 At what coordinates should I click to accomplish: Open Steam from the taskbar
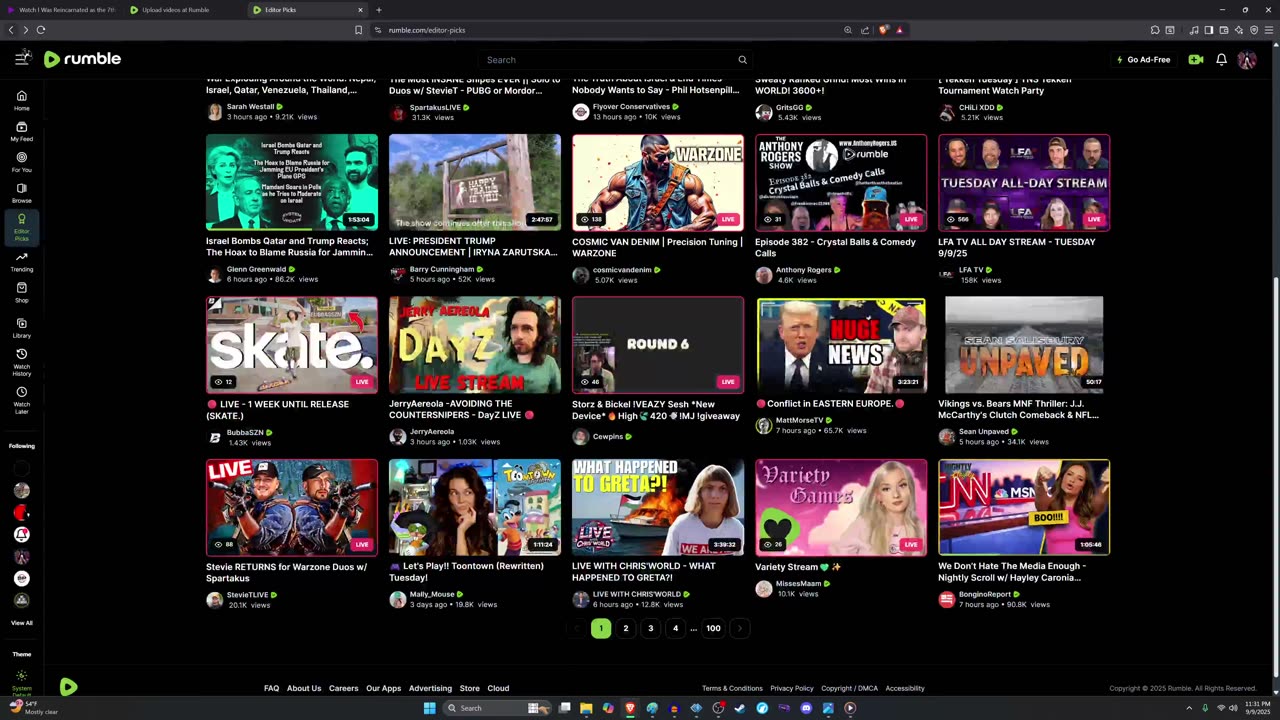tap(740, 708)
